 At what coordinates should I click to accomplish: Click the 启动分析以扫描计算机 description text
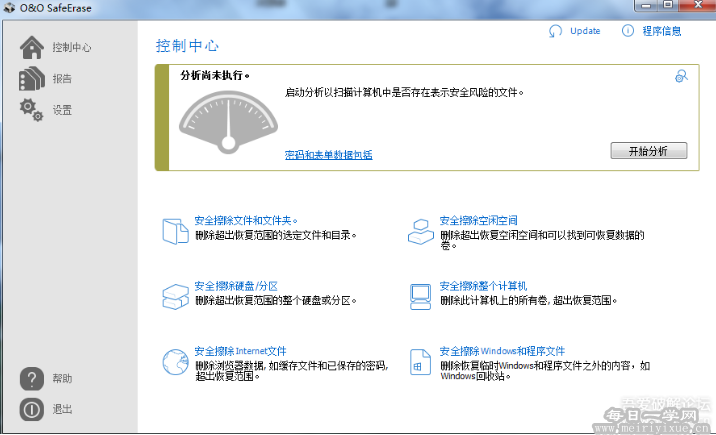pyautogui.click(x=404, y=93)
